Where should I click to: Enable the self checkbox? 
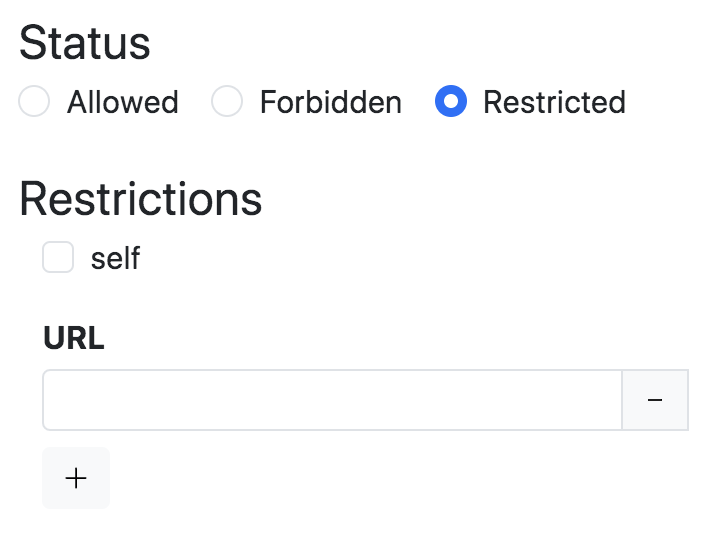point(58,258)
